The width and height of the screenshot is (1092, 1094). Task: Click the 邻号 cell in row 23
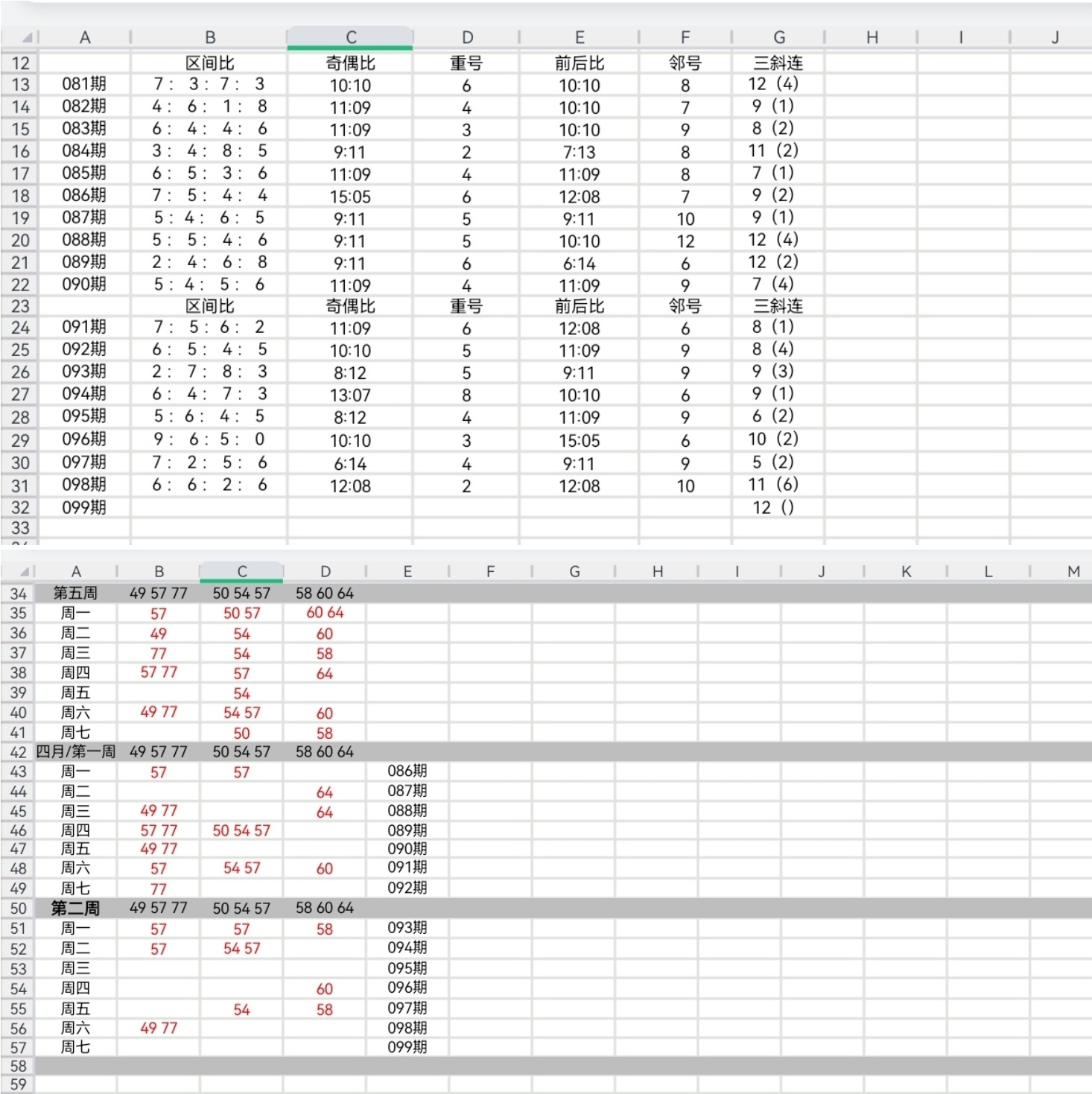click(x=685, y=306)
